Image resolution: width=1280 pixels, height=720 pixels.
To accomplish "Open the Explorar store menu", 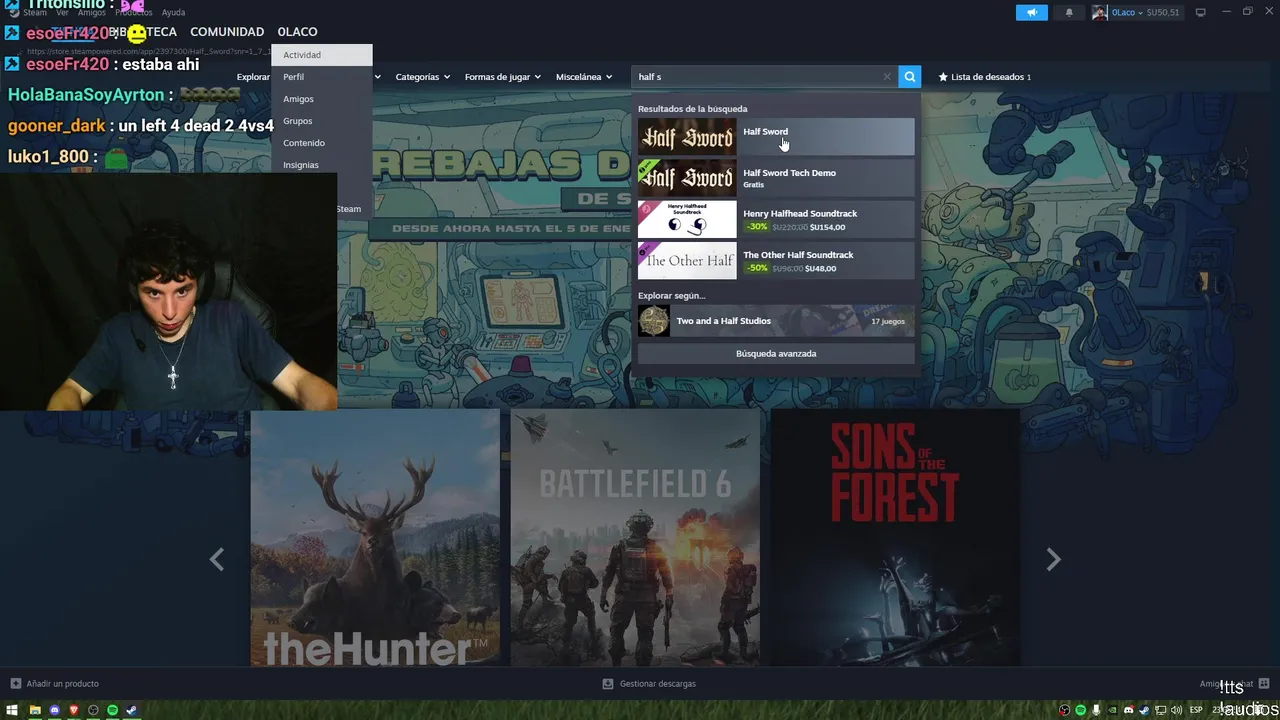I will click(253, 77).
